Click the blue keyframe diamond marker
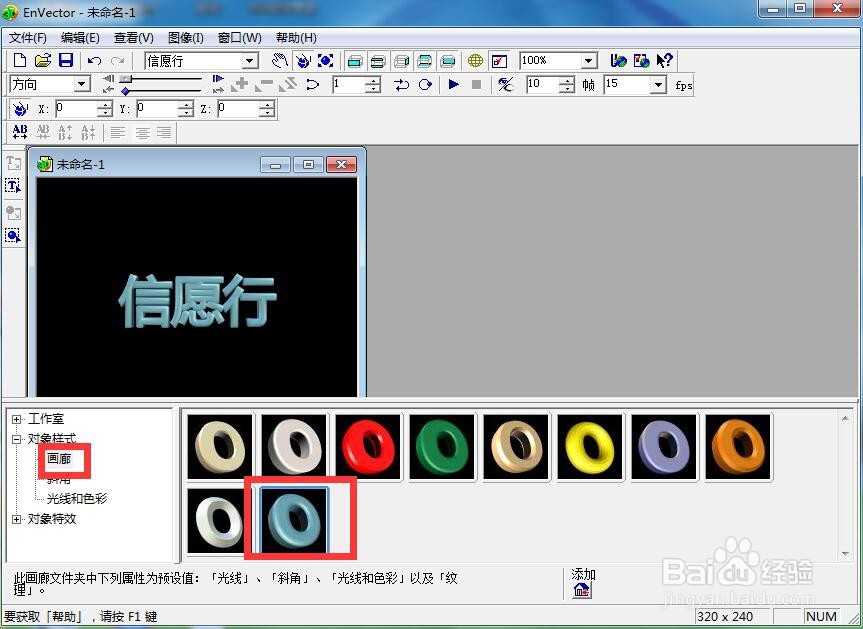 (x=126, y=91)
